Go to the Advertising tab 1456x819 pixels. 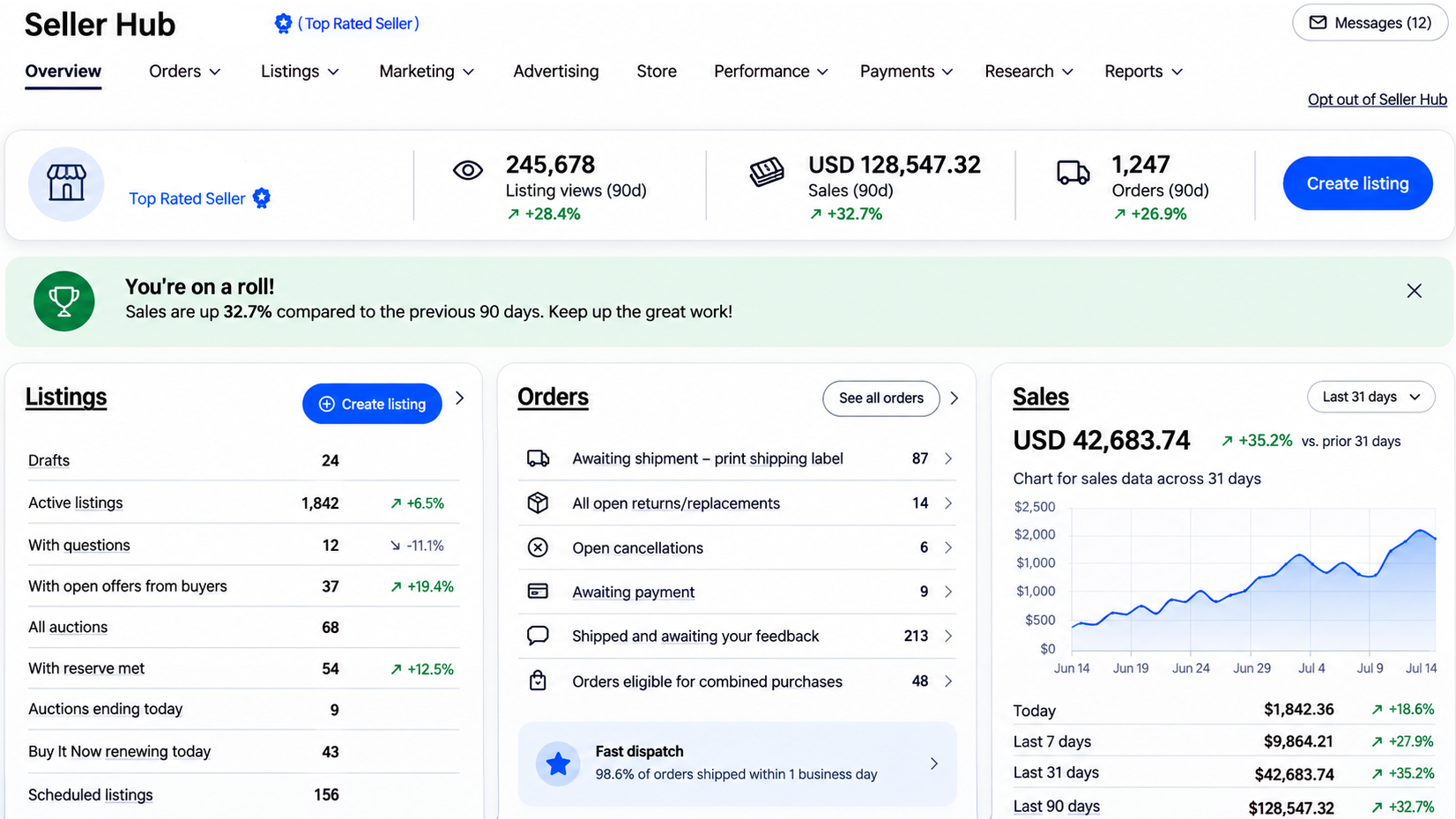pyautogui.click(x=556, y=71)
